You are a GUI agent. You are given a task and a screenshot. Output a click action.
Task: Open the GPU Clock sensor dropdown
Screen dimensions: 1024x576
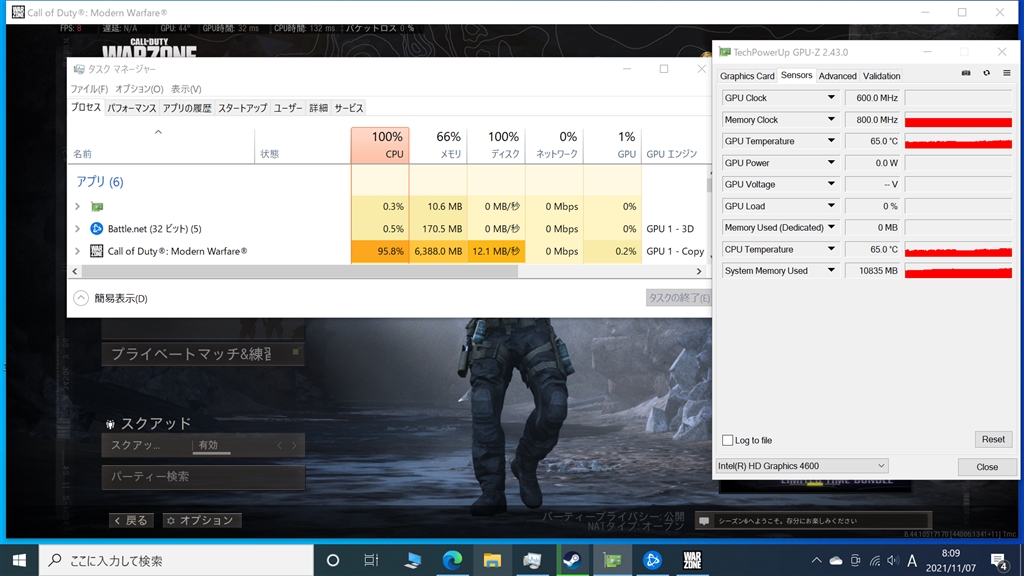click(x=831, y=98)
